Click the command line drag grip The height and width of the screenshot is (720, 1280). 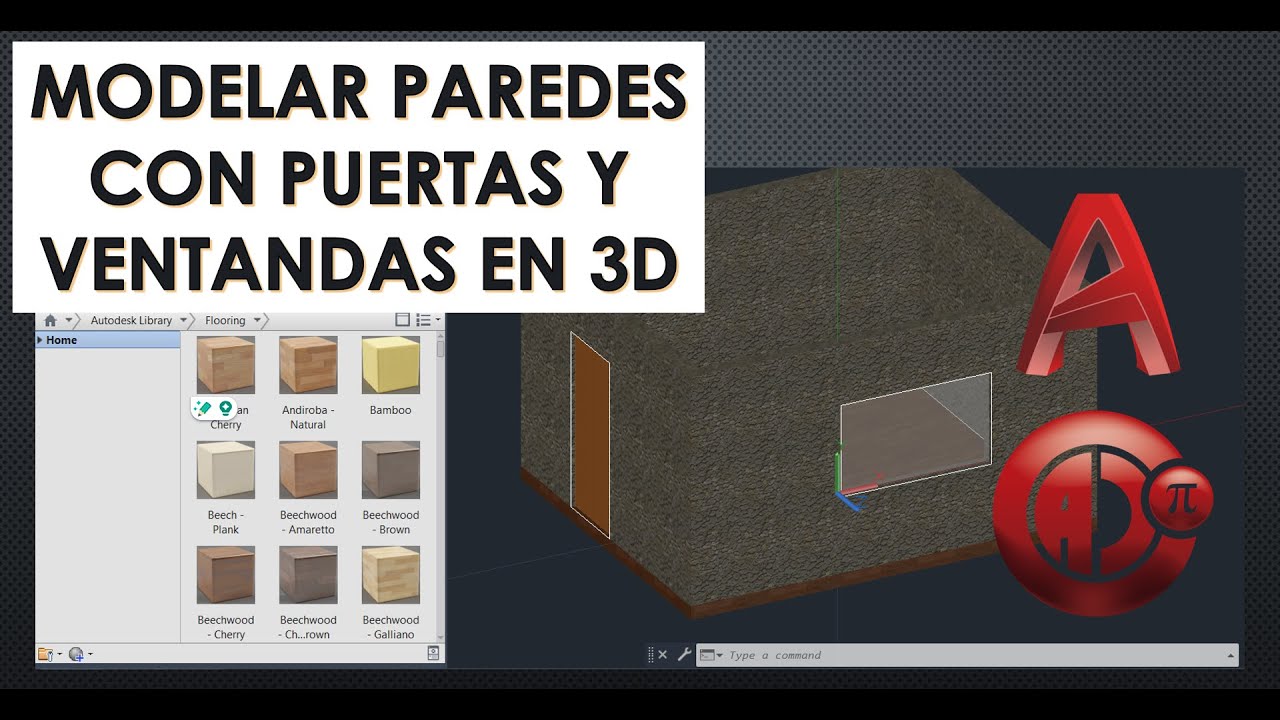click(651, 655)
